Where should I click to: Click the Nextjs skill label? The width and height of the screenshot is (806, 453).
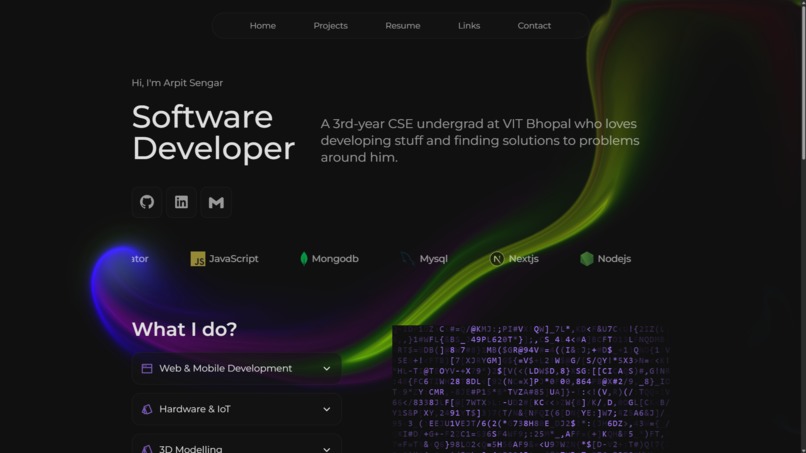523,259
